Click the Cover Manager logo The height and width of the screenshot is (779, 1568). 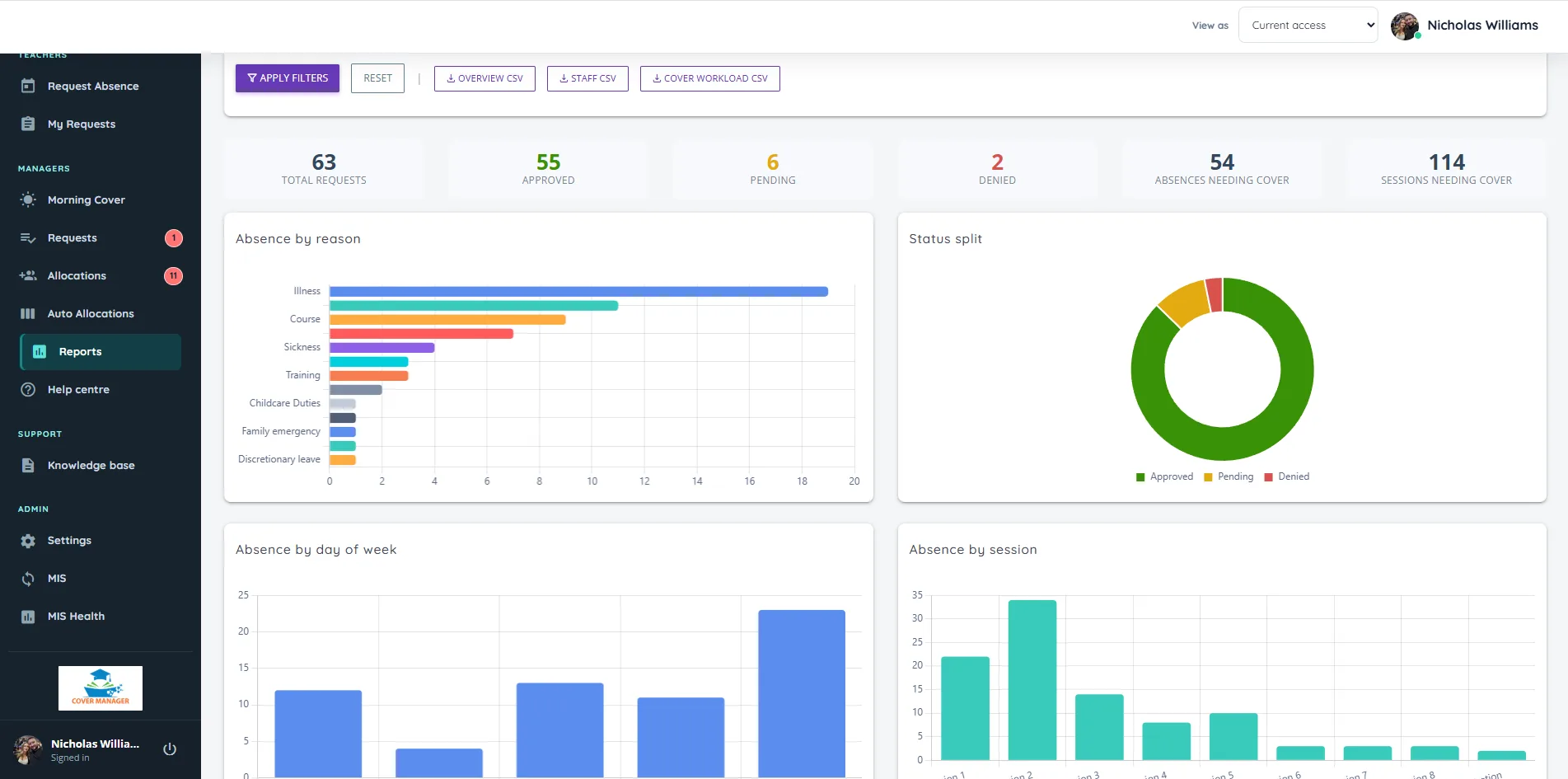(x=101, y=688)
